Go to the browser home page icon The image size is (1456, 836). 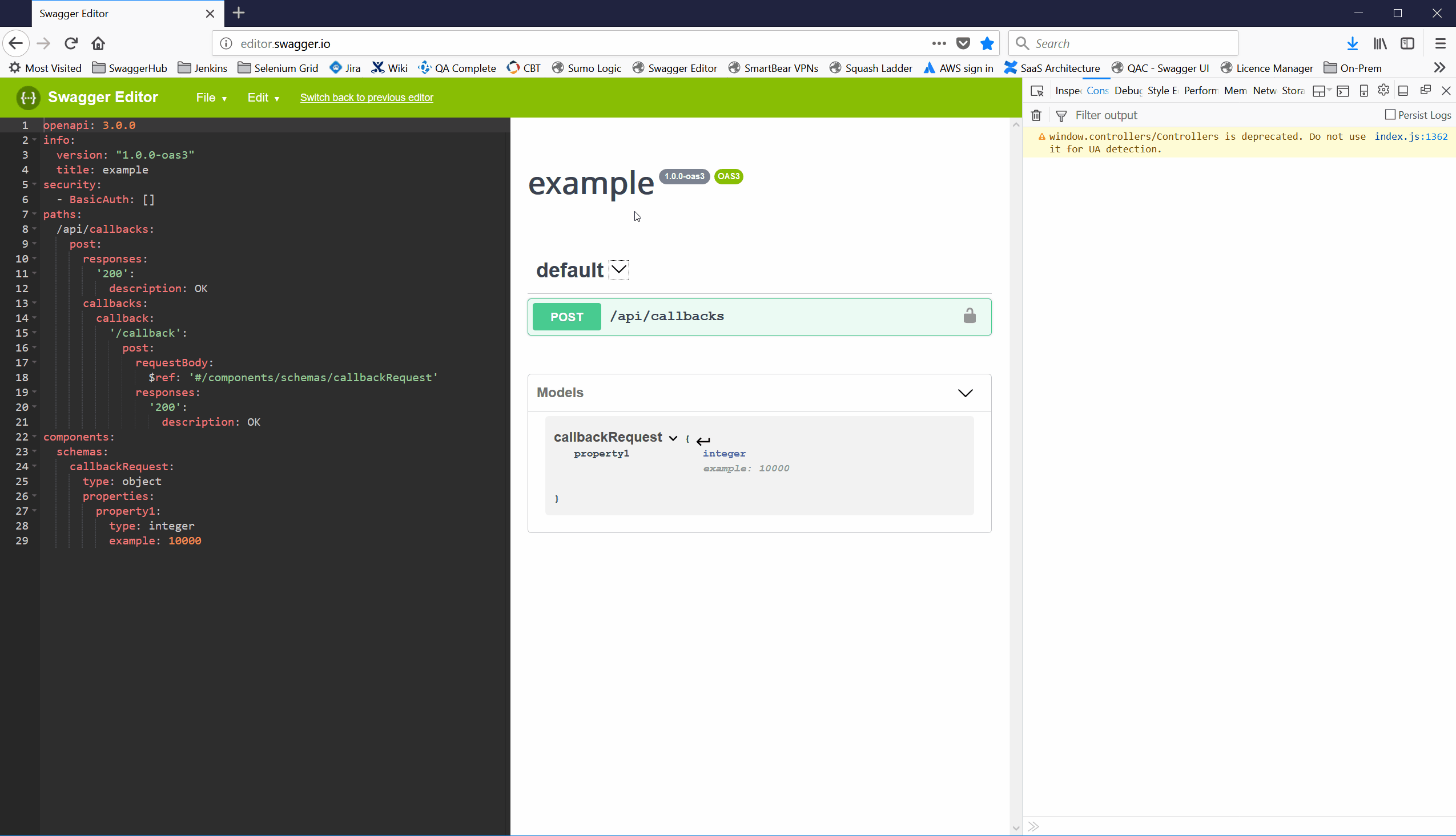click(x=98, y=43)
